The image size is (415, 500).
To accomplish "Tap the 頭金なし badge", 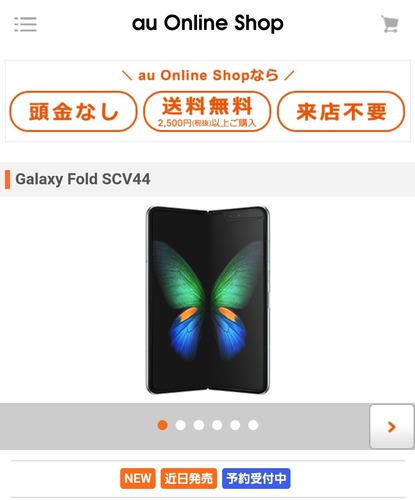I will [73, 111].
